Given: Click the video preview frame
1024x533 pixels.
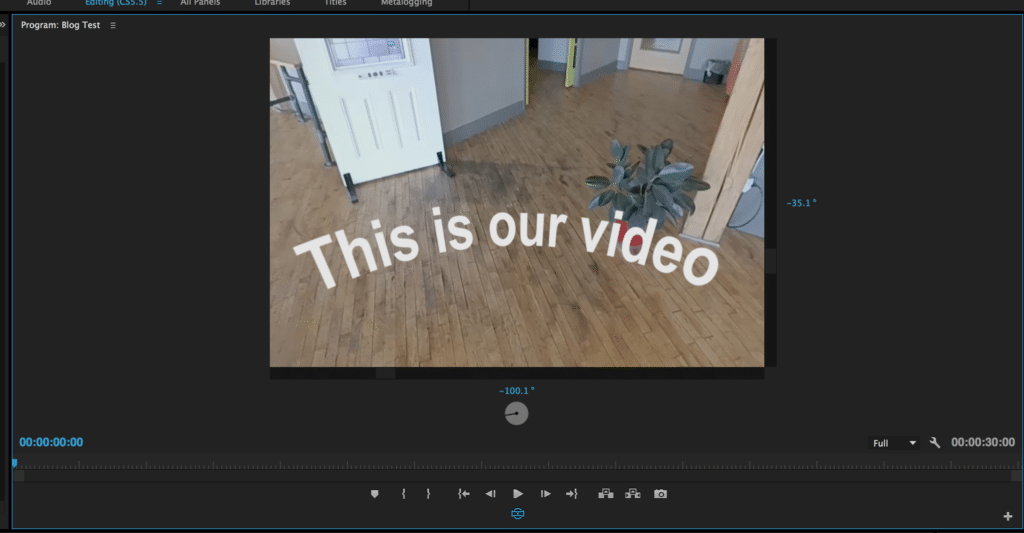Looking at the screenshot, I should (517, 202).
